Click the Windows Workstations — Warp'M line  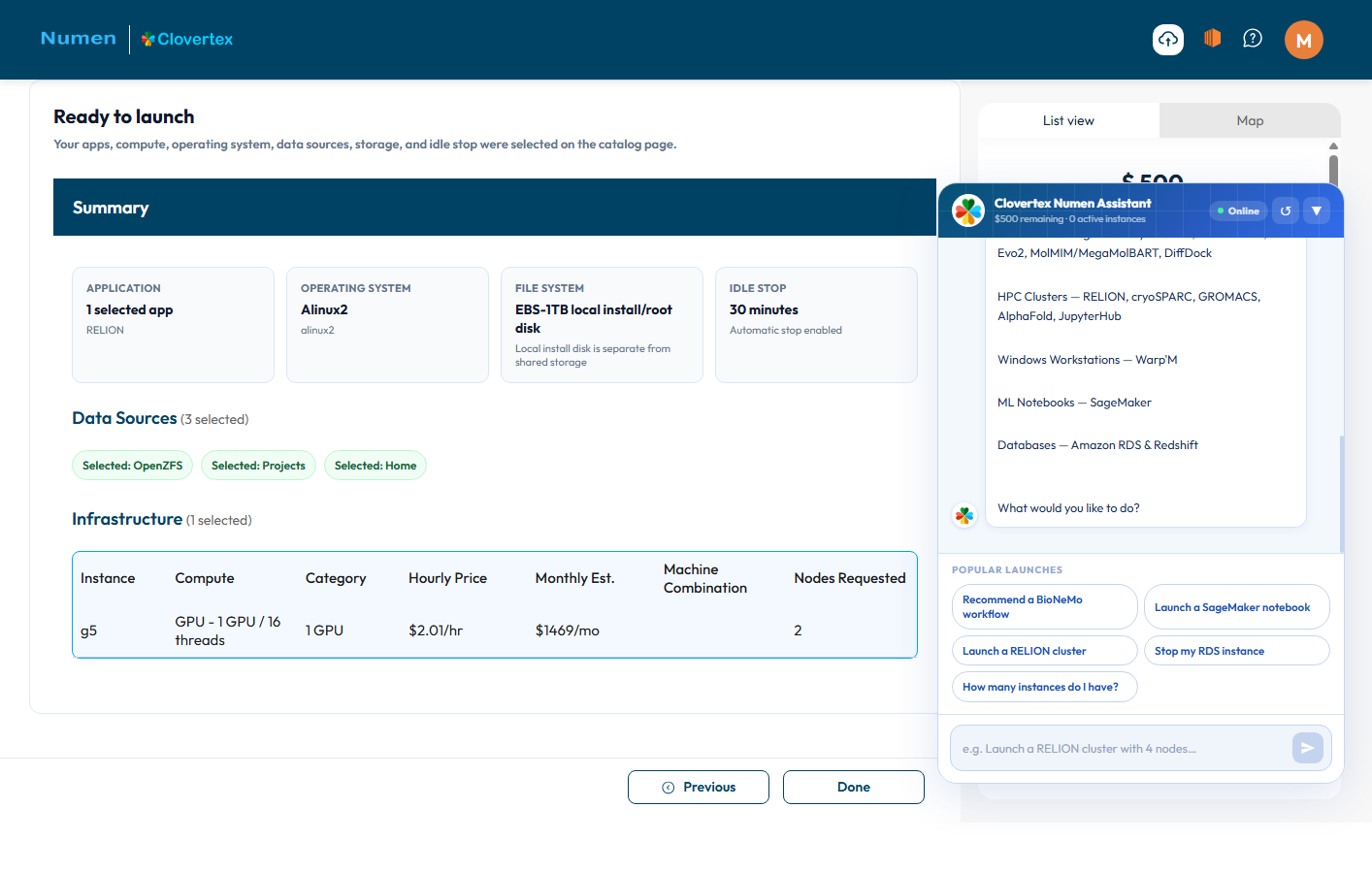[1088, 360]
